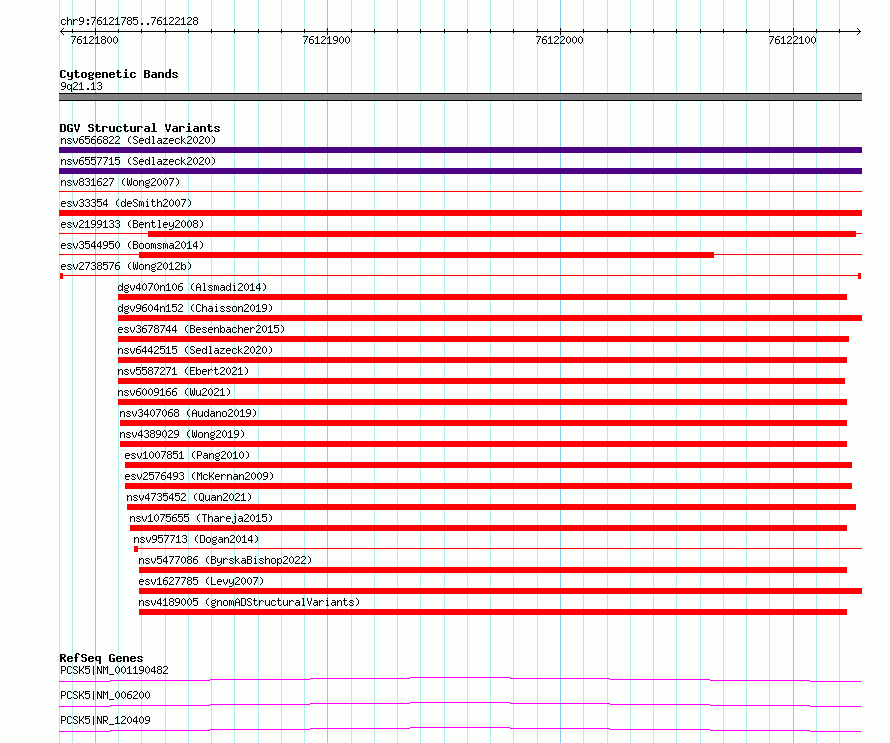The image size is (890, 743).
Task: Select the nsv6557715 purple variant bar
Action: tap(460, 171)
